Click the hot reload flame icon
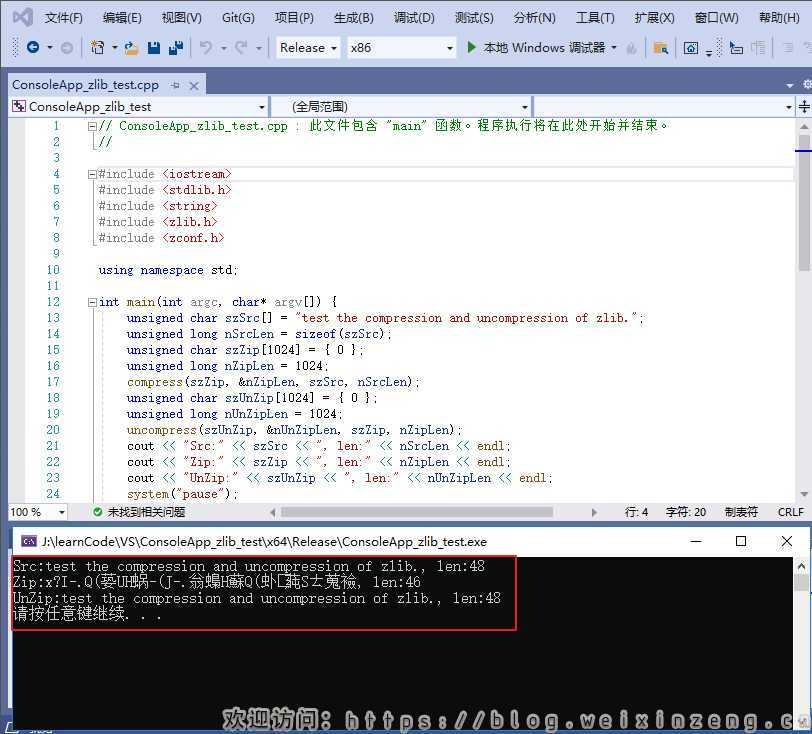 631,49
